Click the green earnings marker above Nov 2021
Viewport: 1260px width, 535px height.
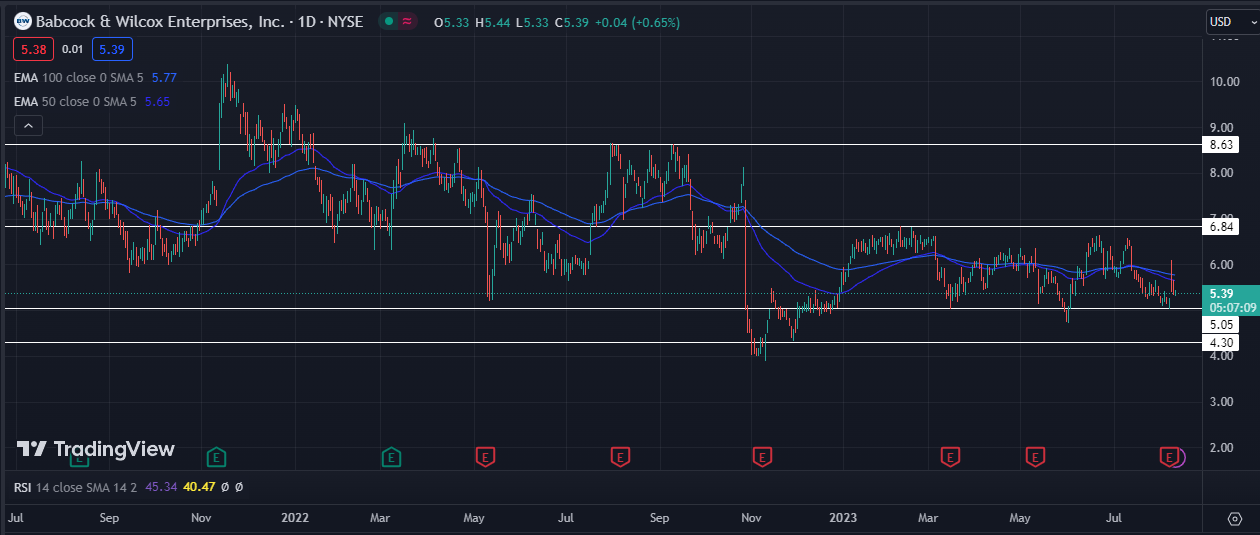click(214, 457)
